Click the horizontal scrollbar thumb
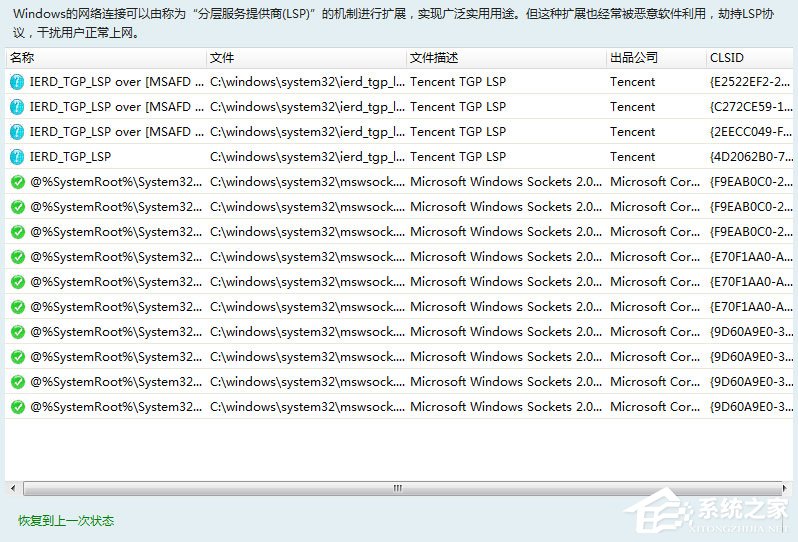Viewport: 798px width, 542px height. click(402, 488)
